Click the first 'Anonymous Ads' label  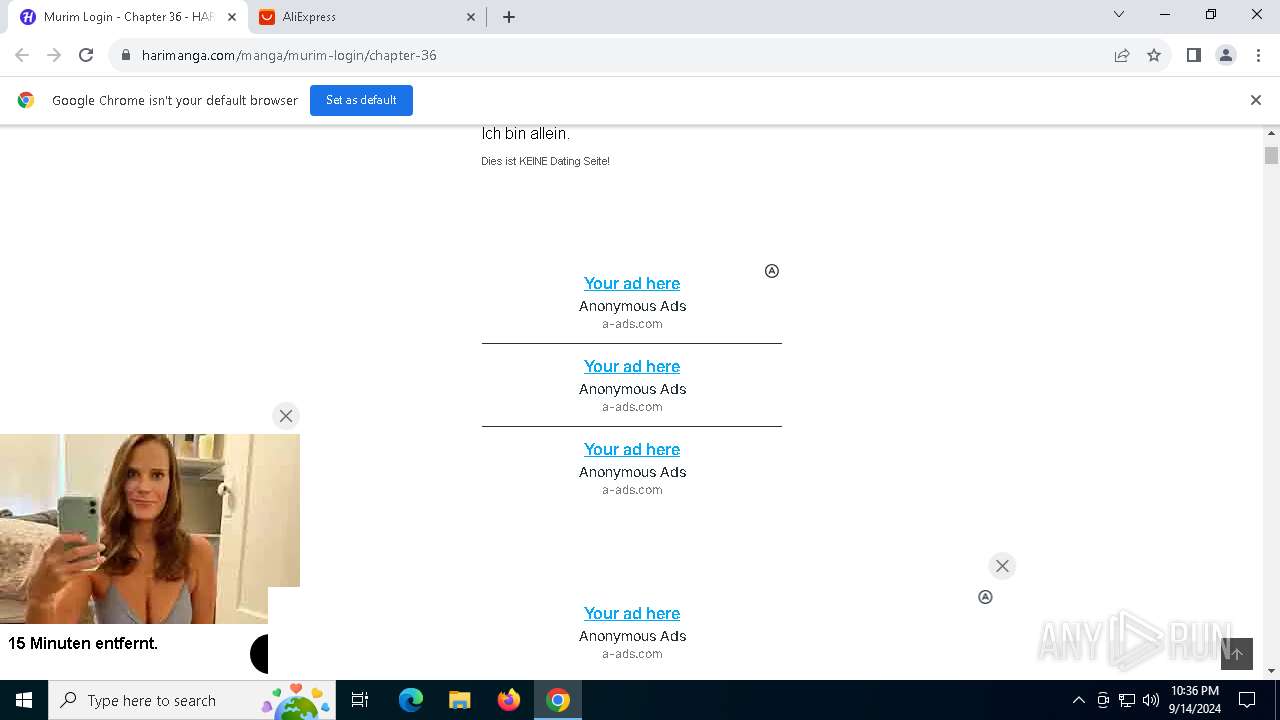(x=632, y=306)
